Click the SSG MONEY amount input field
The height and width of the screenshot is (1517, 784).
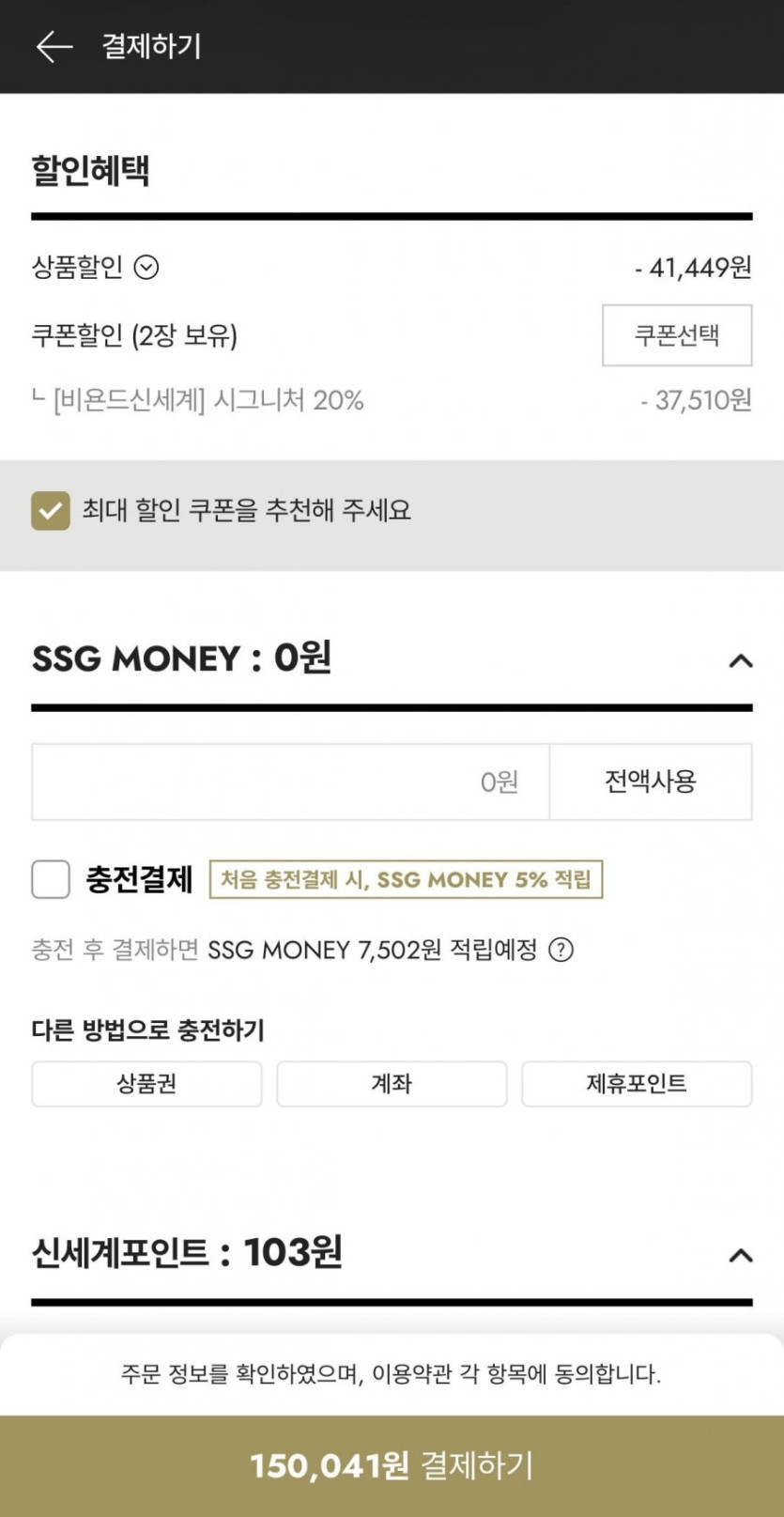(290, 782)
